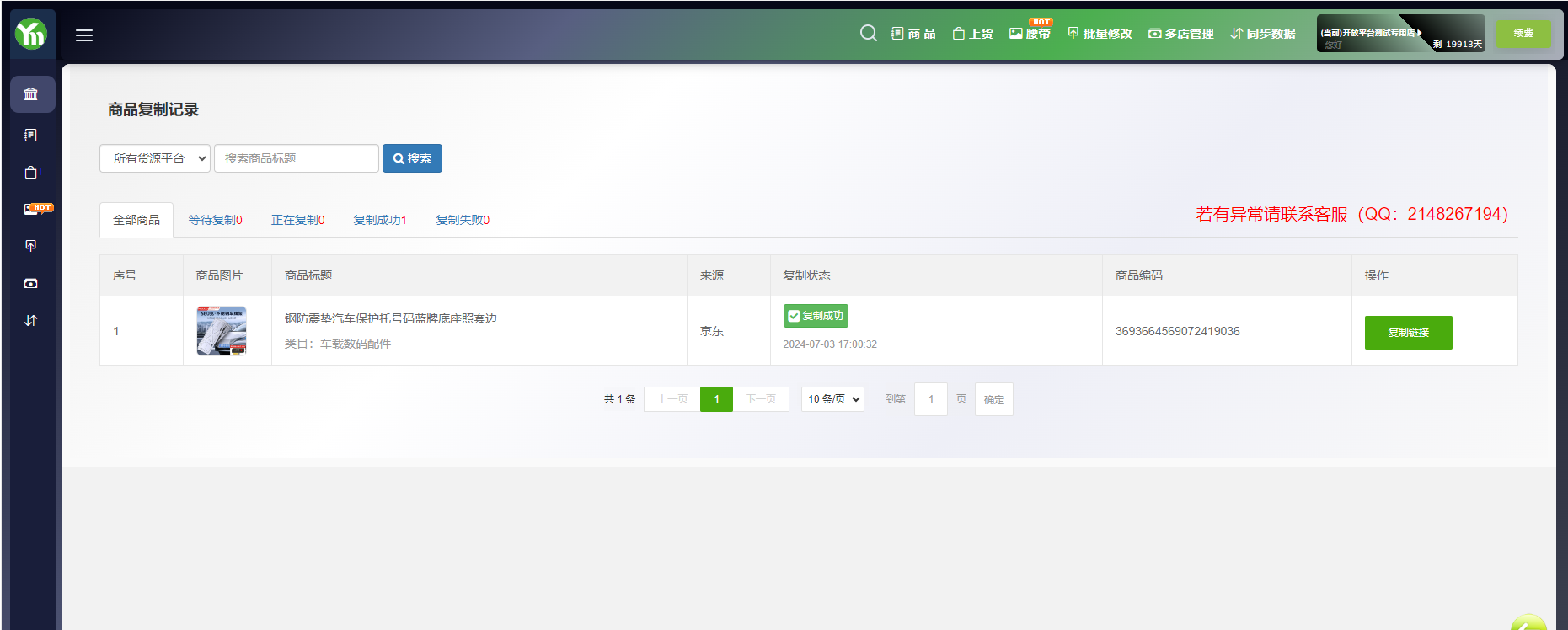Switch to the 复制成功 tab
The width and height of the screenshot is (1568, 630).
tap(379, 220)
